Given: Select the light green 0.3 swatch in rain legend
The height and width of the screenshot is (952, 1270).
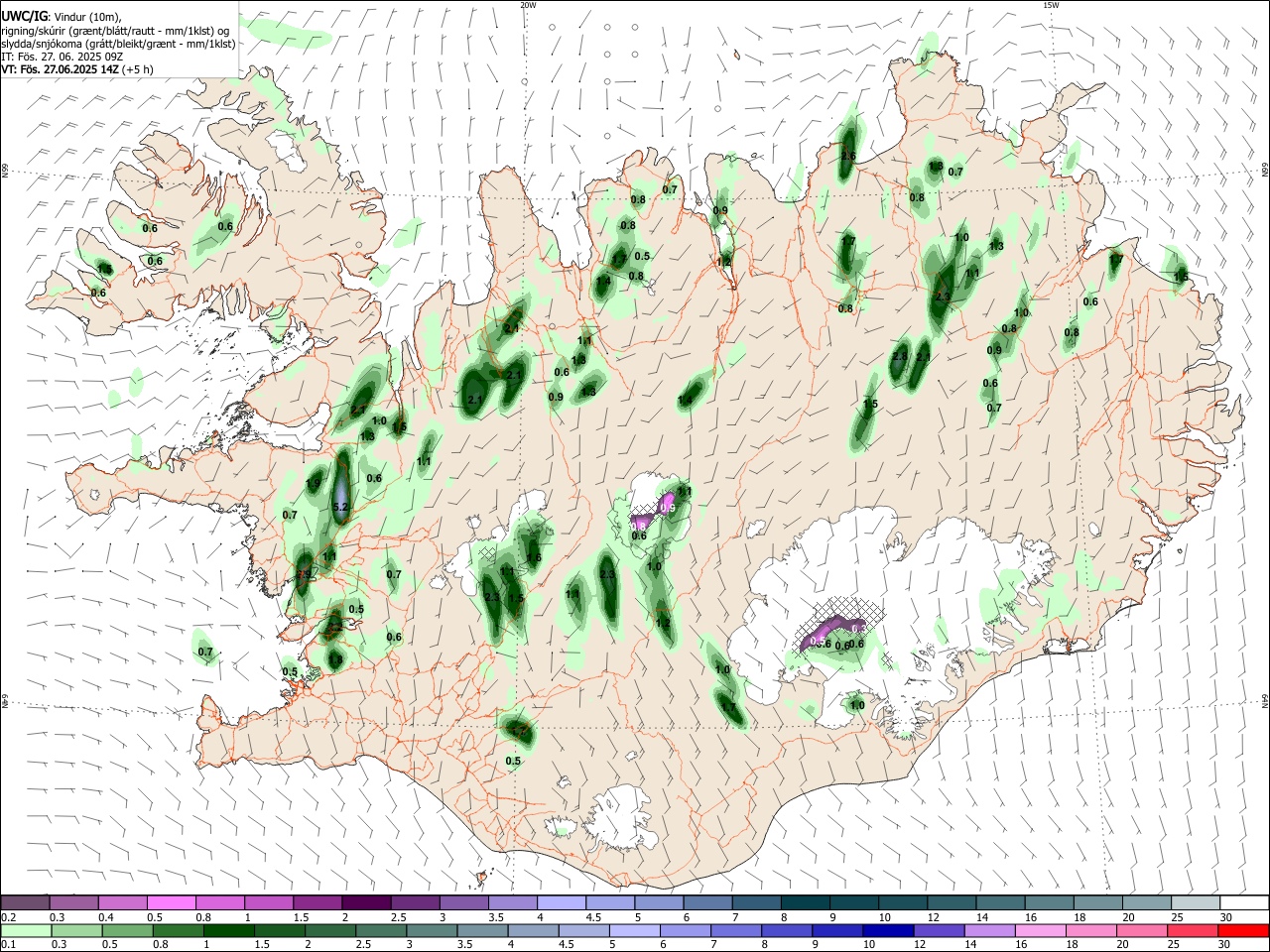Looking at the screenshot, I should point(76,931).
